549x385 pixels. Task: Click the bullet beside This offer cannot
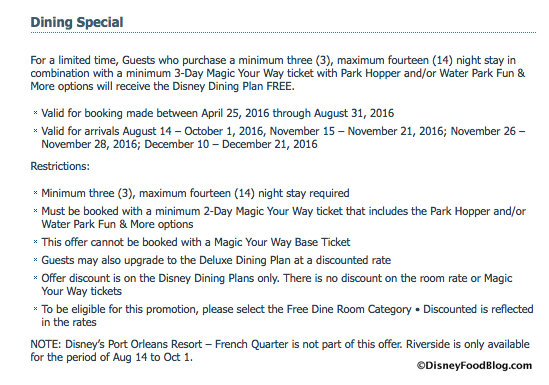pyautogui.click(x=35, y=242)
